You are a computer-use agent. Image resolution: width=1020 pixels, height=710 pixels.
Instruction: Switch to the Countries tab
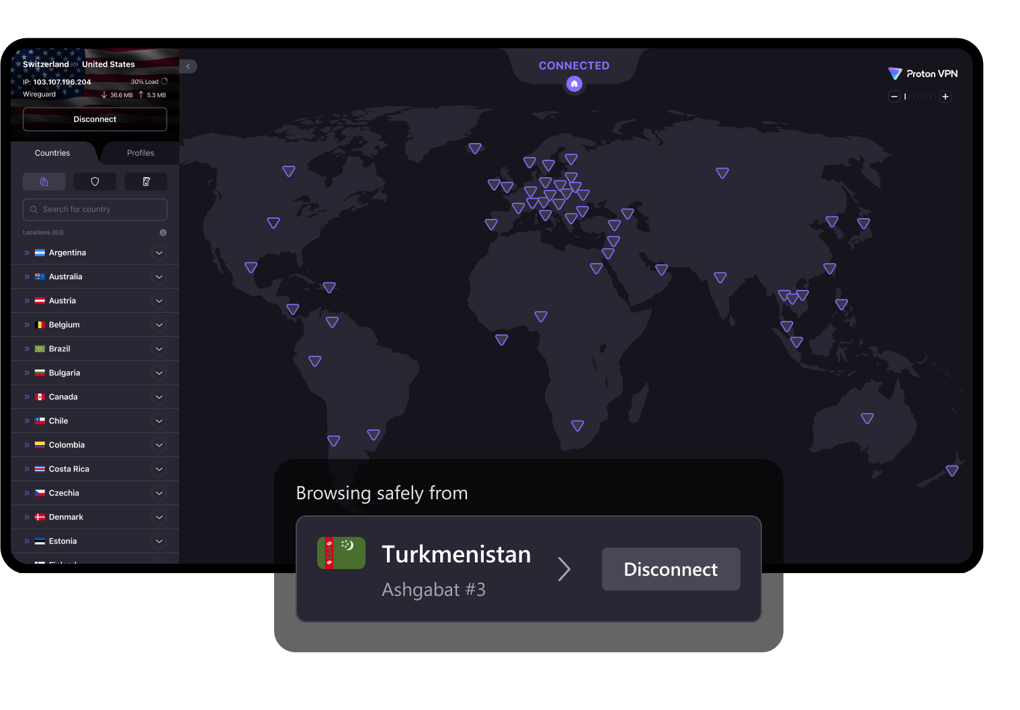tap(52, 153)
